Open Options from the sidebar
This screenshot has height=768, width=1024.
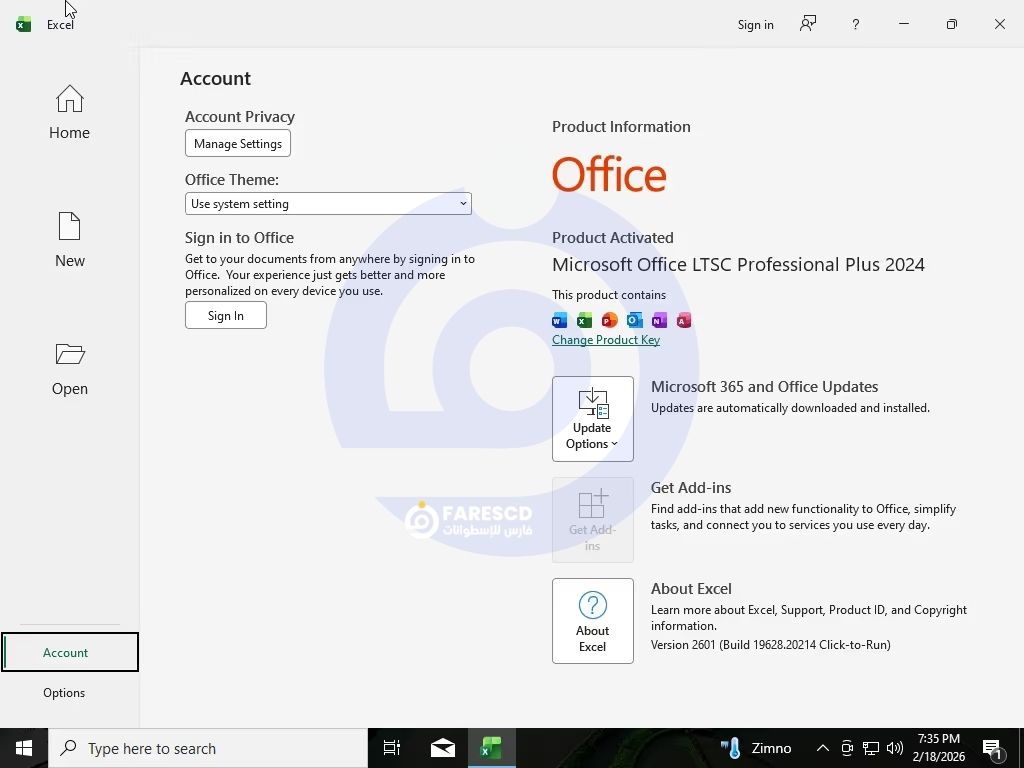coord(64,693)
